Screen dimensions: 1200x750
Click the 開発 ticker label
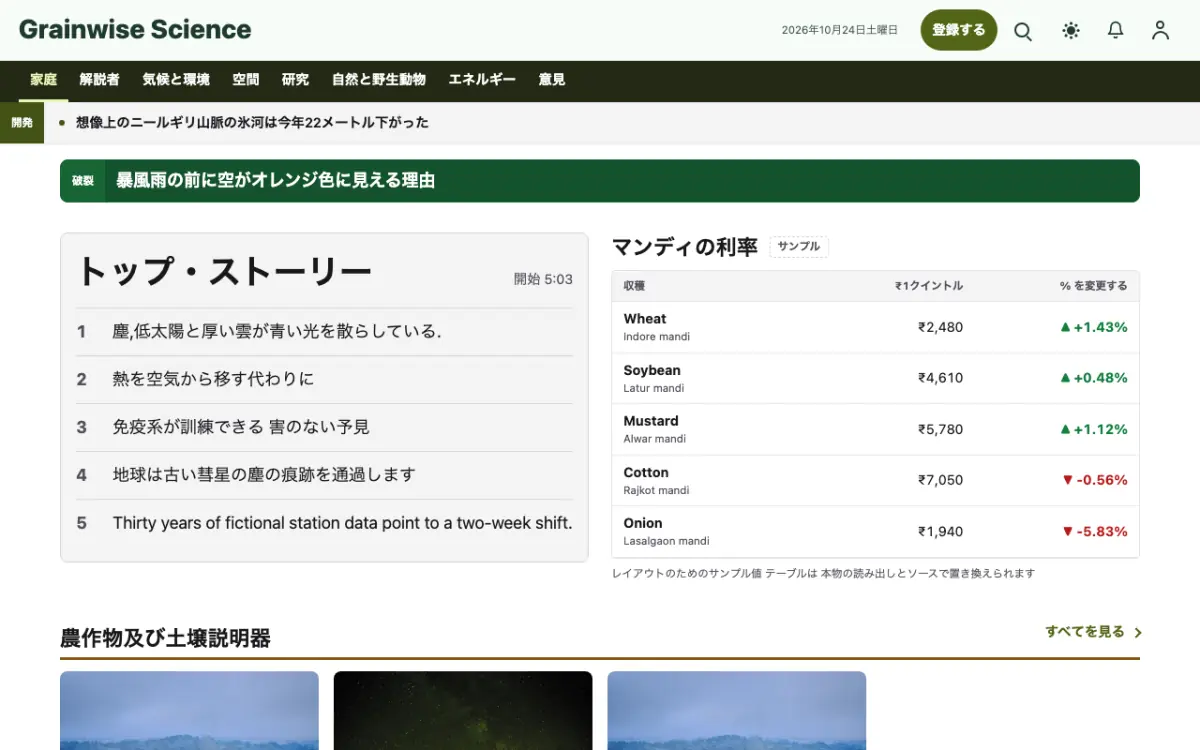click(22, 123)
